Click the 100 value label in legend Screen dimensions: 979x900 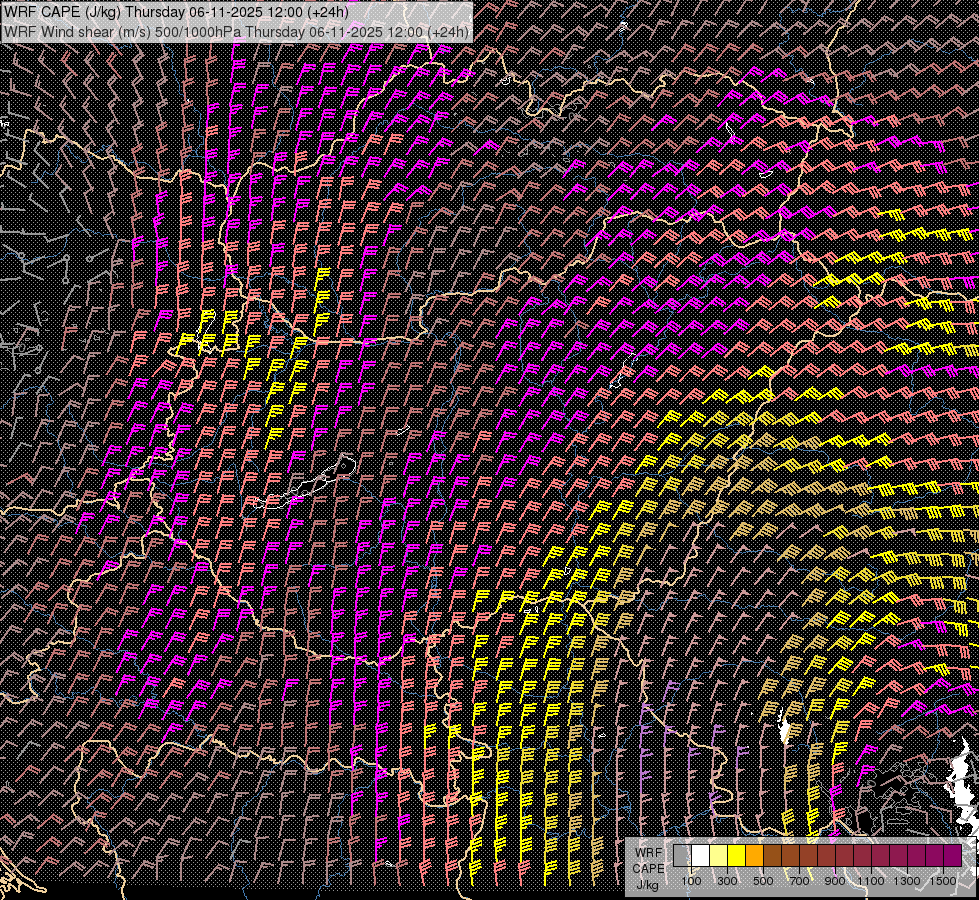[691, 881]
